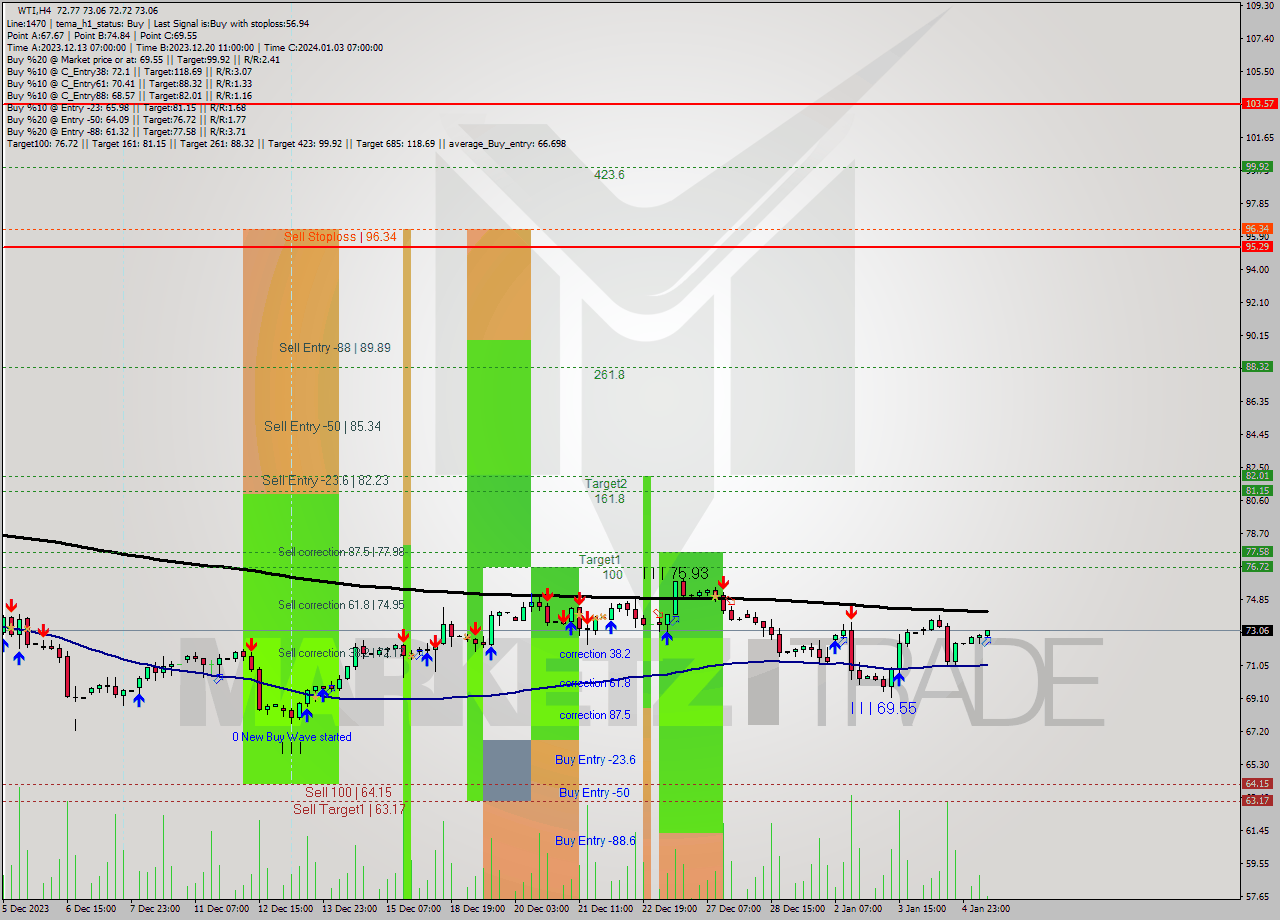
Task: Select the 'Buy Entry -23.6' label
Action: click(595, 760)
